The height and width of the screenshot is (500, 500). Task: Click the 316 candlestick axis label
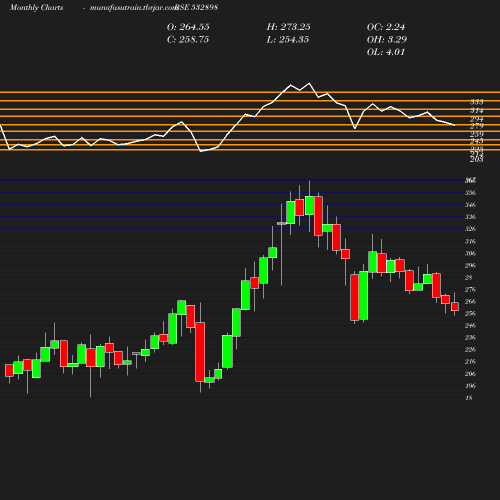(x=470, y=241)
